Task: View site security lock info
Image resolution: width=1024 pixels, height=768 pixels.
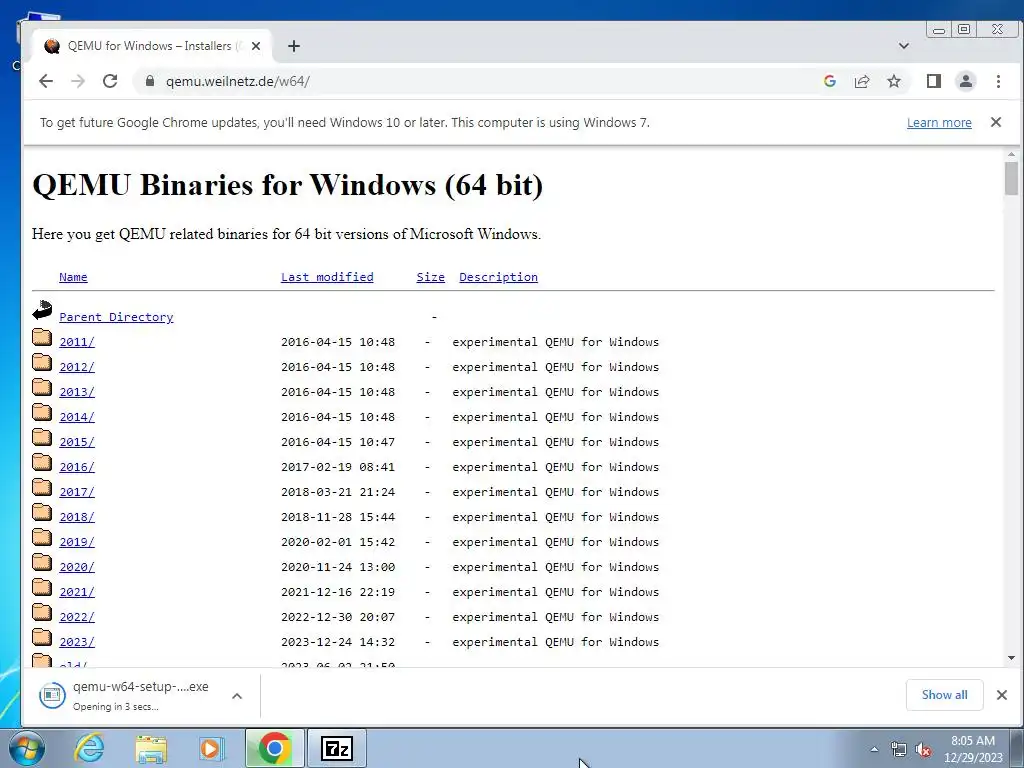Action: (150, 81)
